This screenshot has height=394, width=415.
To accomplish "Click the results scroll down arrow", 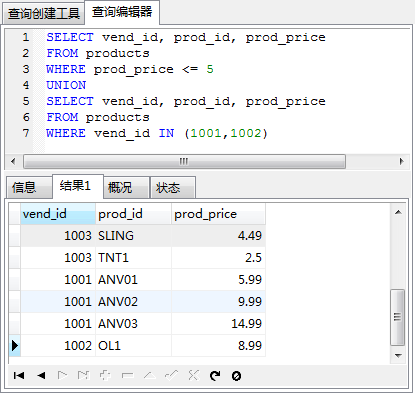I will (398, 356).
